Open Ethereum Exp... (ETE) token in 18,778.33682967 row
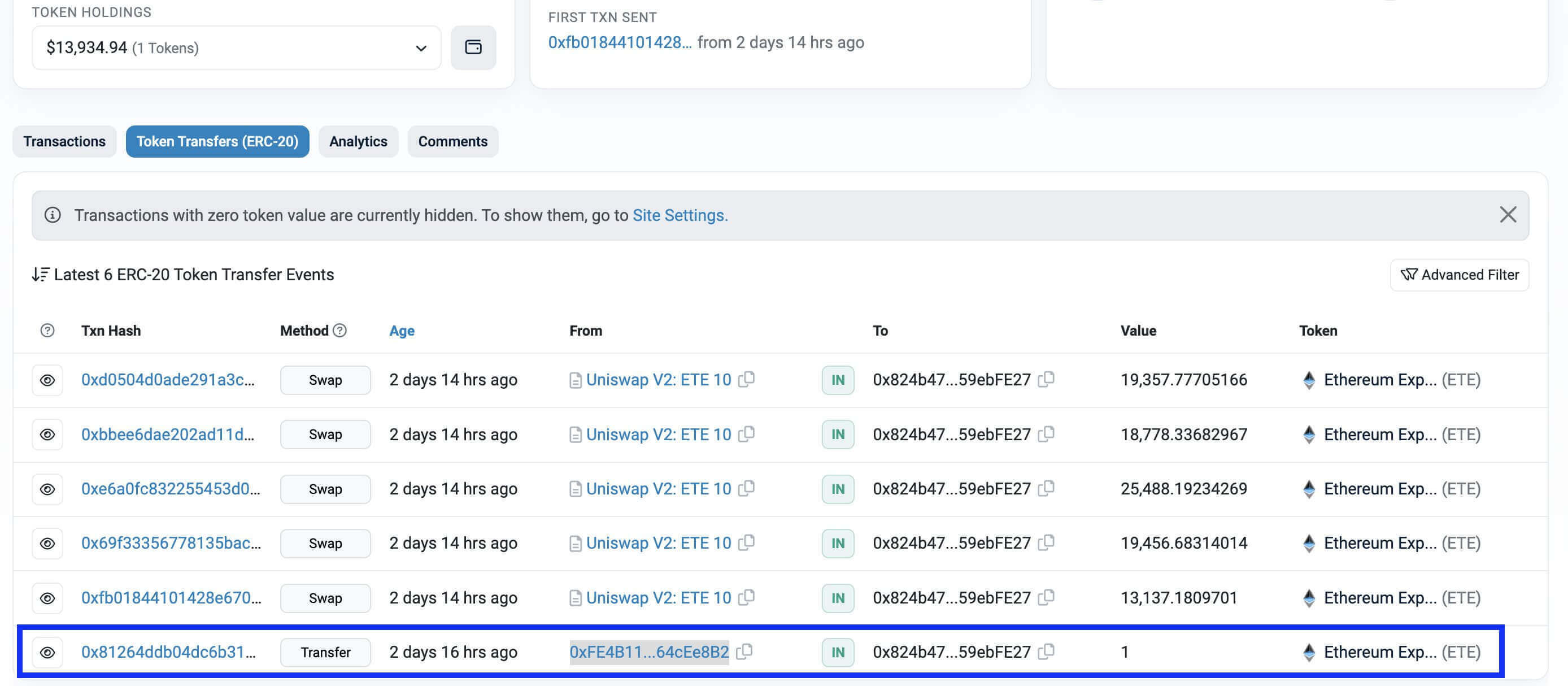This screenshot has width=1568, height=686. pyautogui.click(x=1402, y=435)
